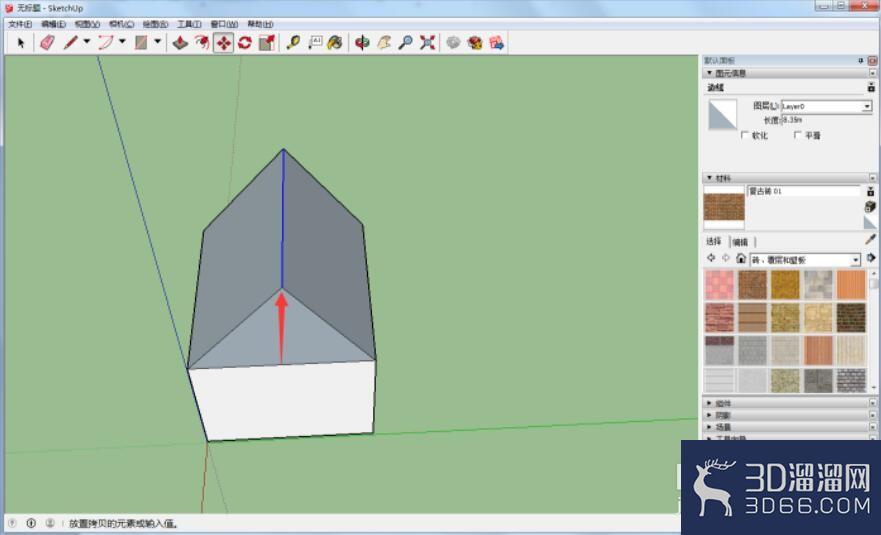The image size is (881, 535).
Task: Open the Line tool dropdown arrow
Action: pos(87,41)
